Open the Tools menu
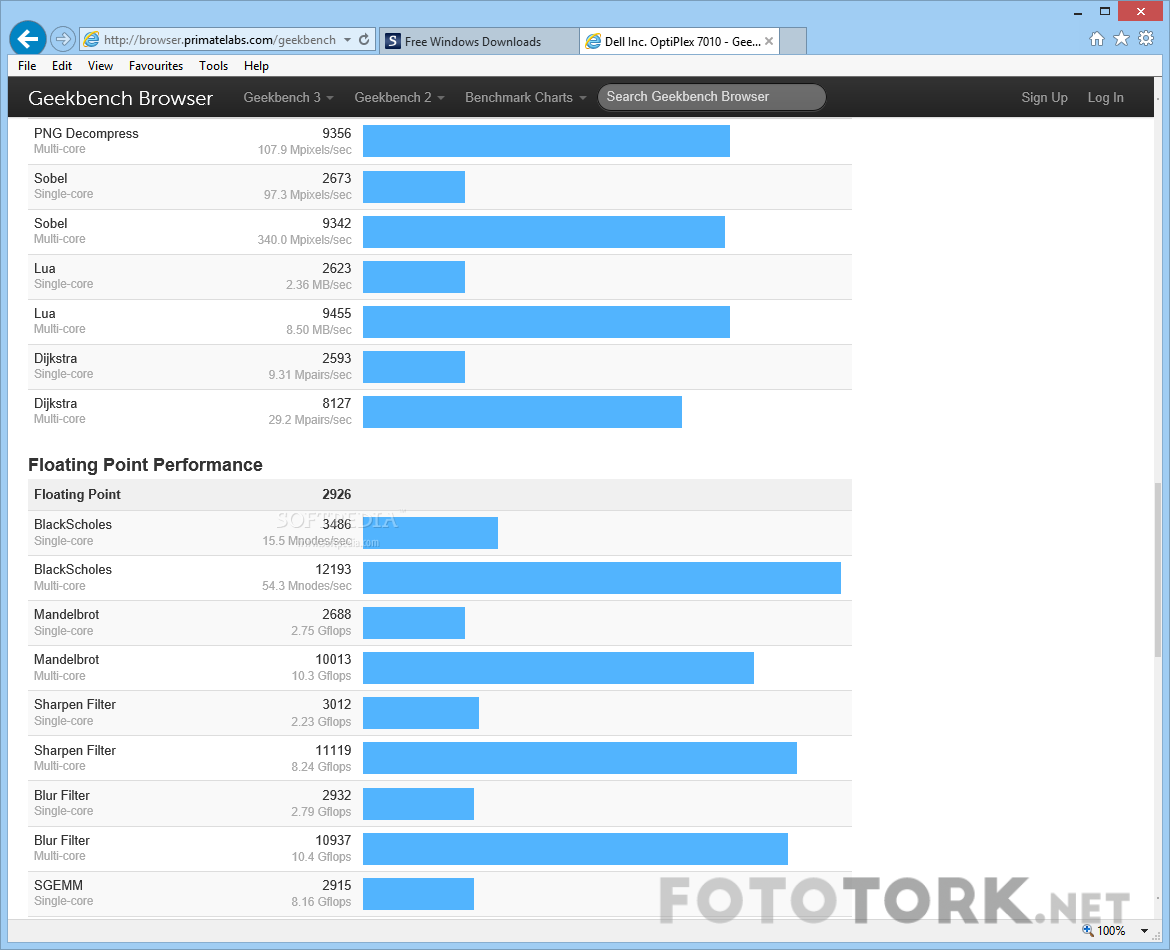This screenshot has height=950, width=1170. click(x=213, y=66)
